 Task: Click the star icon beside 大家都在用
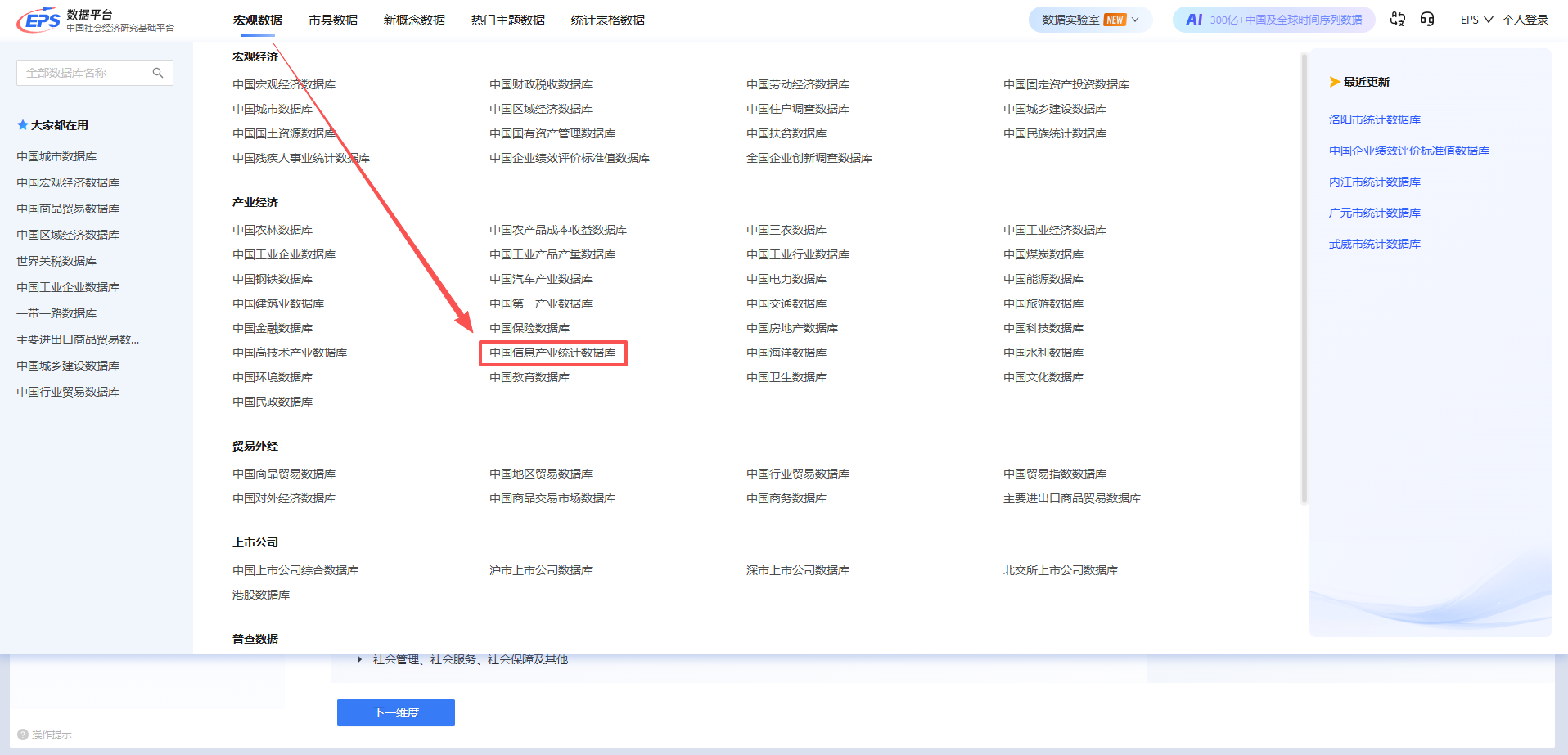pos(22,124)
